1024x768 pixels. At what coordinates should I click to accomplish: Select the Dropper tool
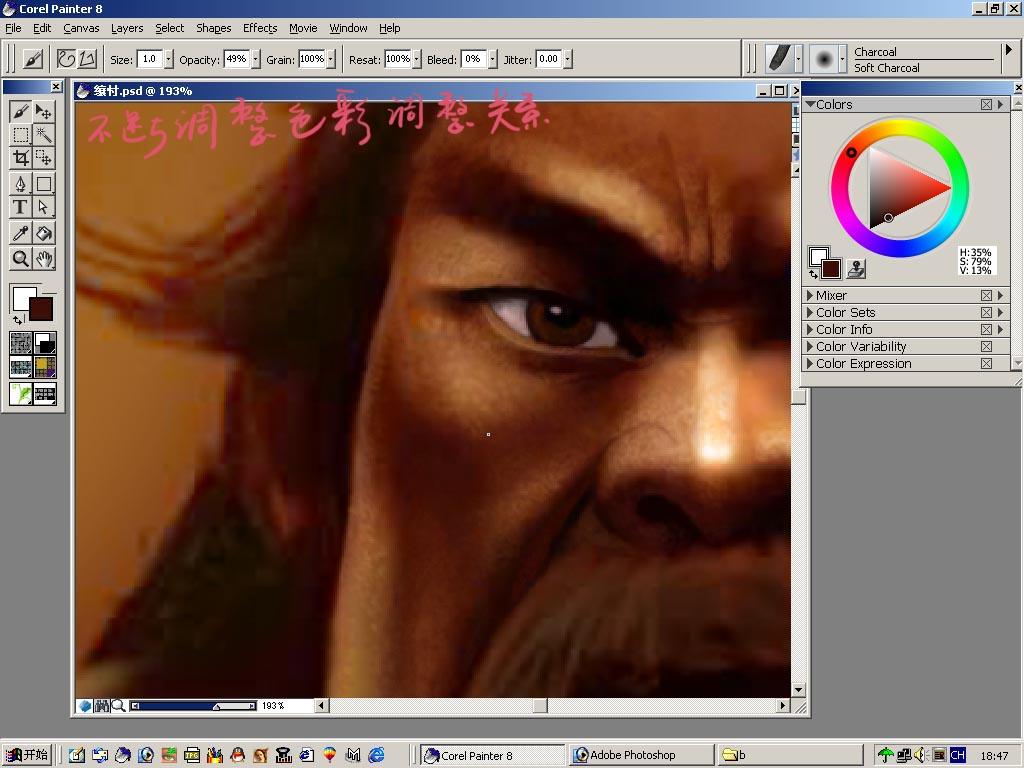tap(20, 233)
